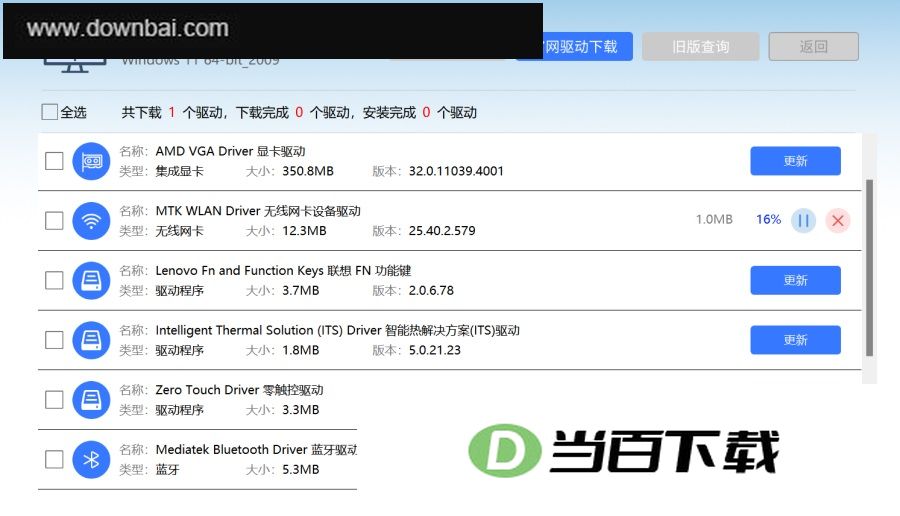Click the driver list vertical scrollbar

click(x=870, y=267)
